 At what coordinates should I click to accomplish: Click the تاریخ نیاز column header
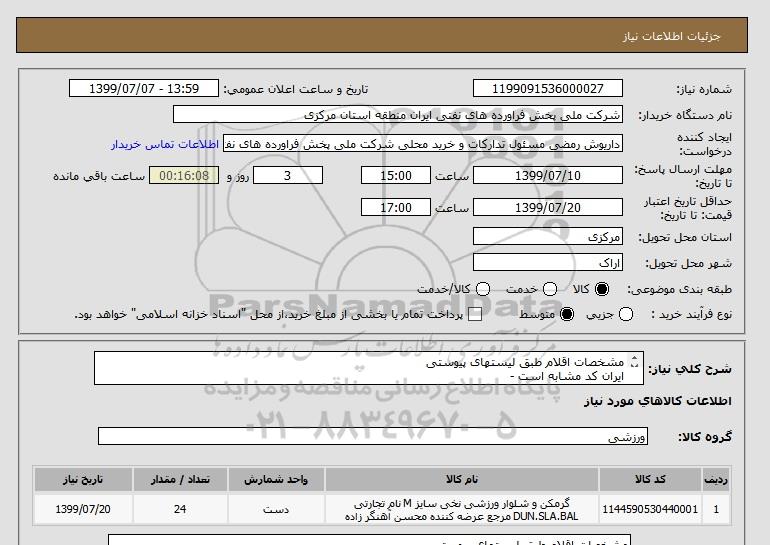pyautogui.click(x=83, y=479)
